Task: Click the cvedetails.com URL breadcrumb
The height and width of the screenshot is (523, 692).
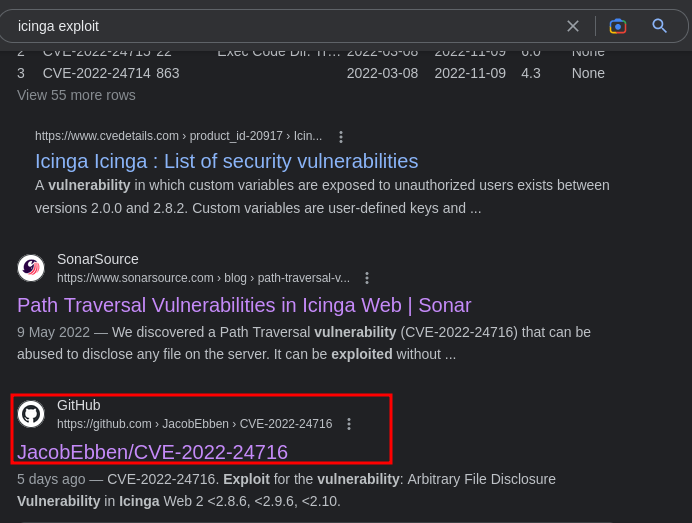Action: coord(178,136)
